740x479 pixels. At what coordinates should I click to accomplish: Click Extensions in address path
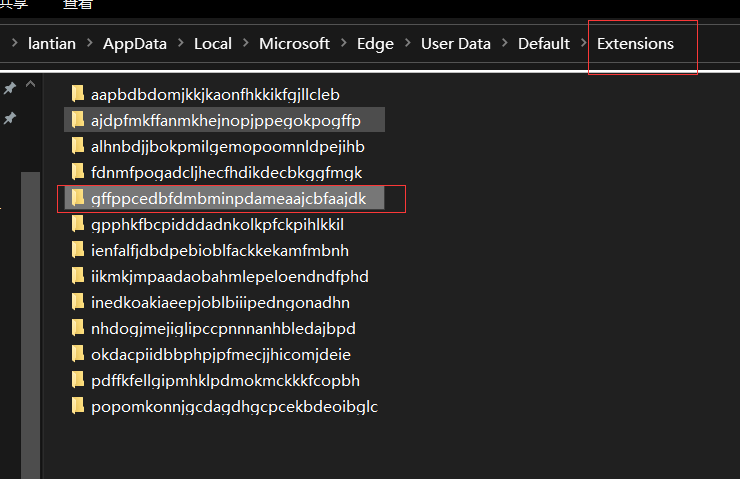click(635, 43)
